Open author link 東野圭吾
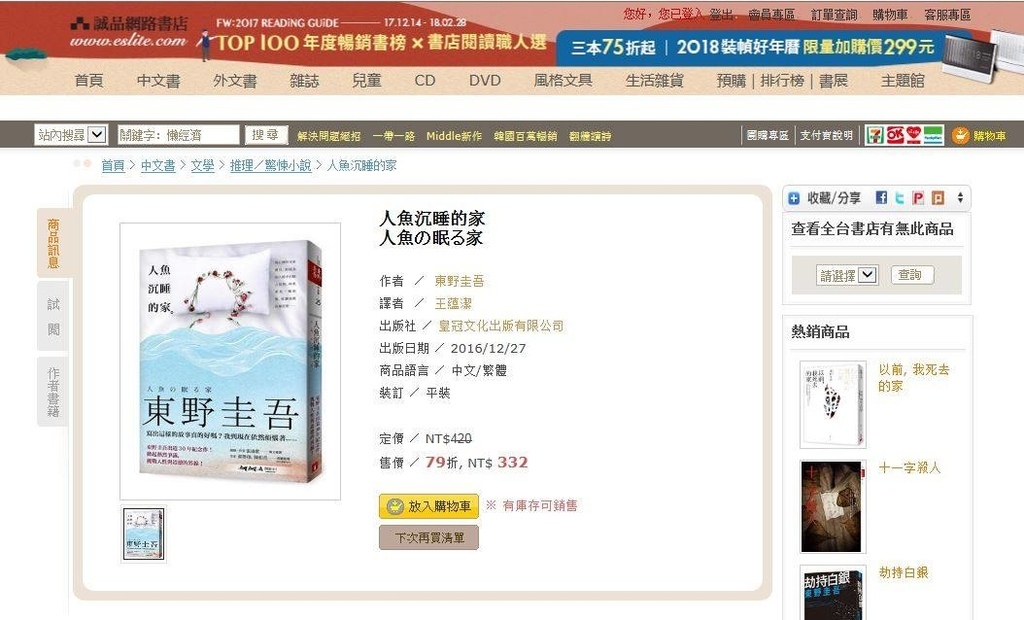 click(x=459, y=281)
